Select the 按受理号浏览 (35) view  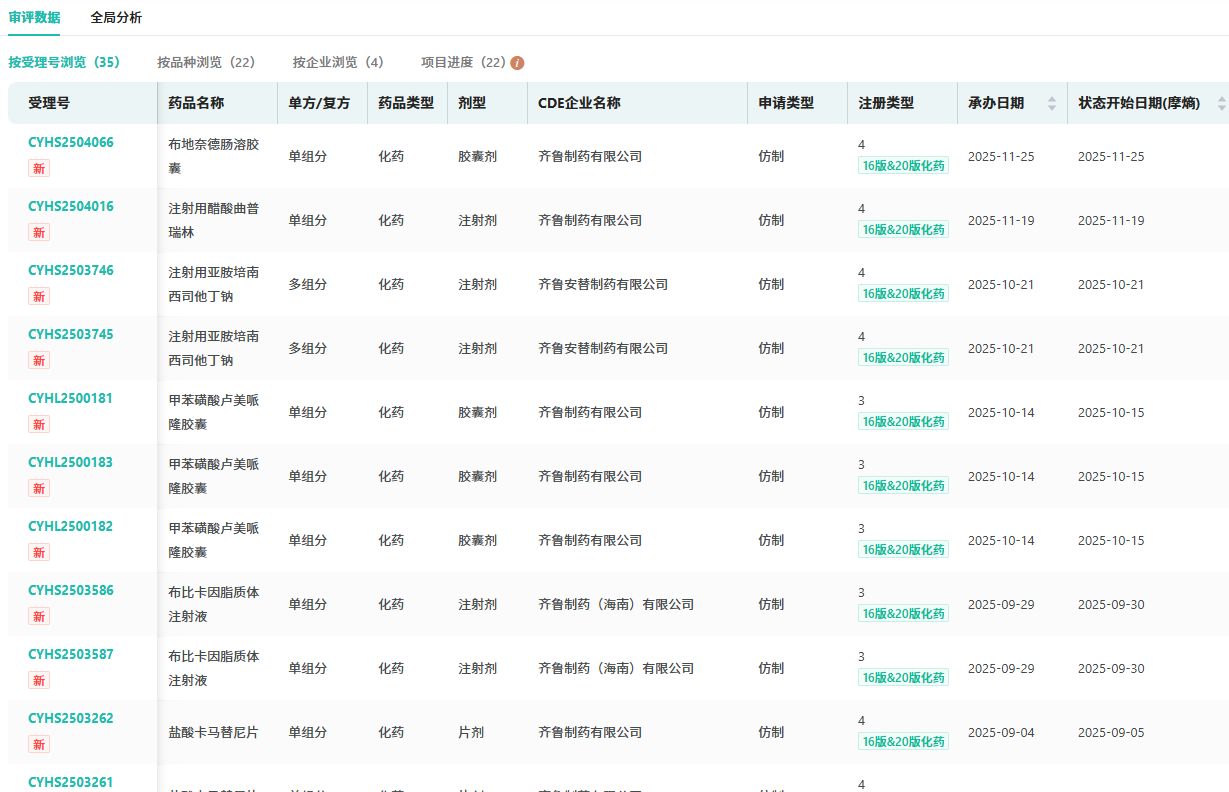pyautogui.click(x=64, y=62)
